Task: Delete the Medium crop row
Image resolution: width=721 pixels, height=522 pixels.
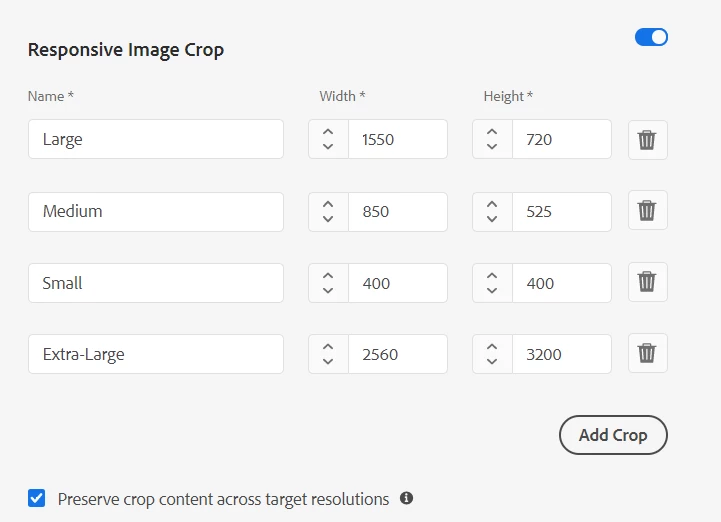Action: (647, 211)
